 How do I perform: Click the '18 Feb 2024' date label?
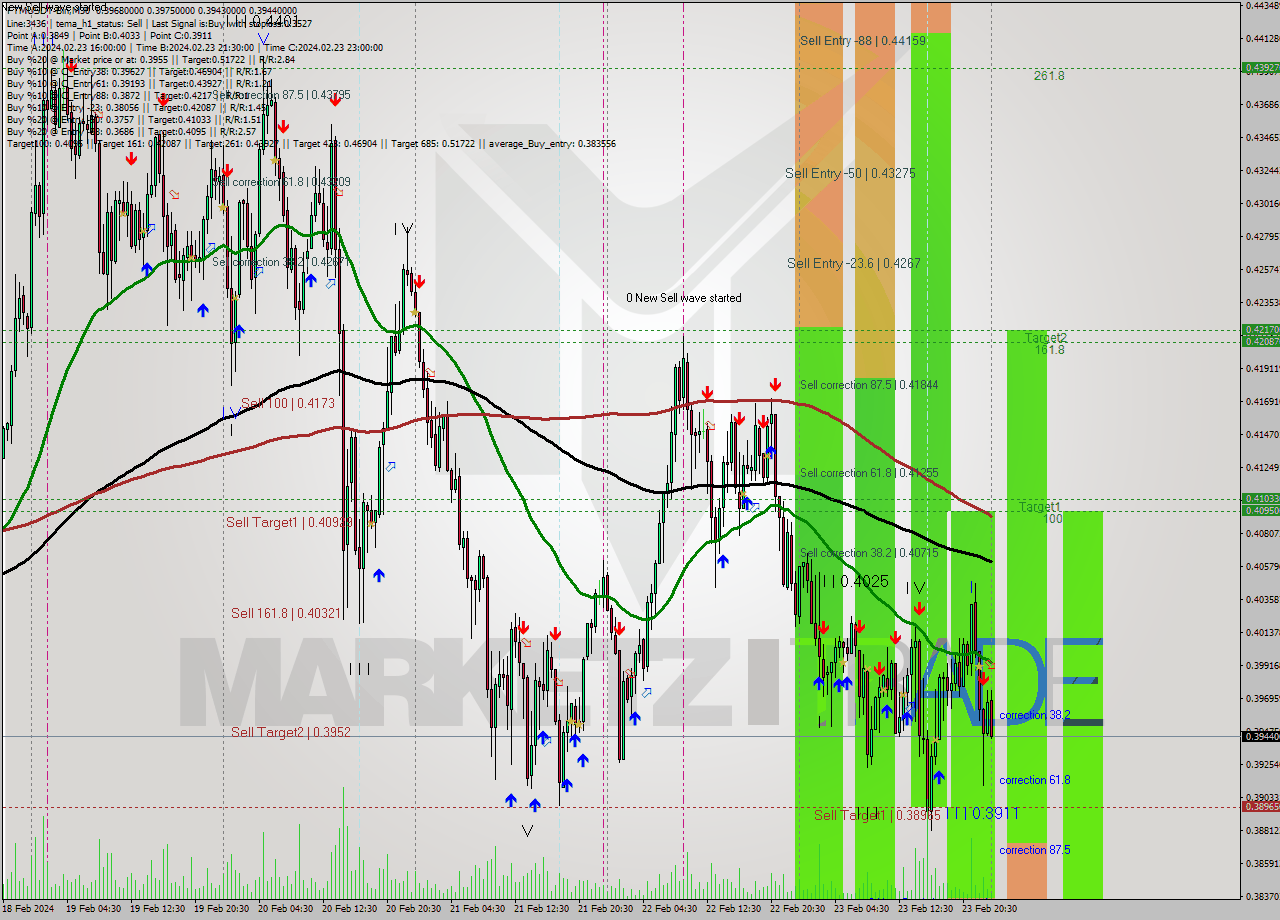pos(29,909)
